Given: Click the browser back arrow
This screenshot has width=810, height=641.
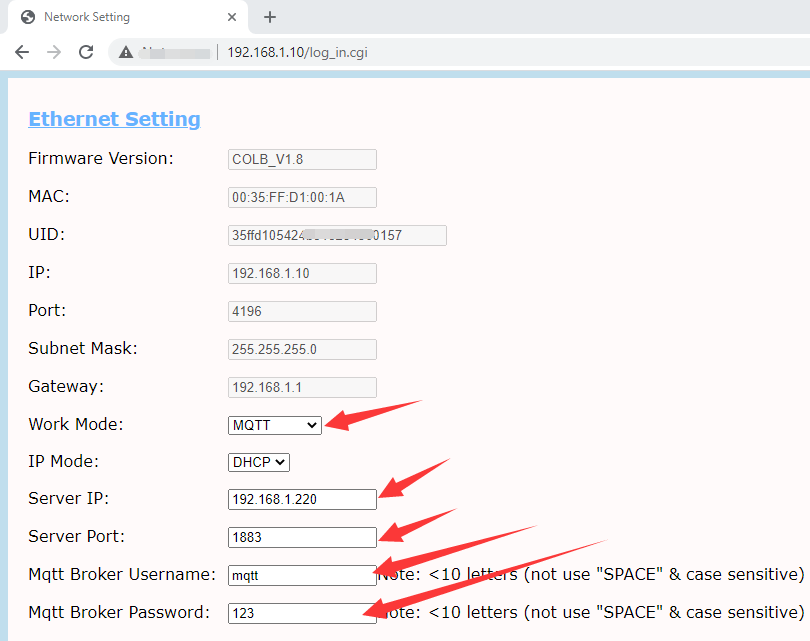Looking at the screenshot, I should click(22, 52).
